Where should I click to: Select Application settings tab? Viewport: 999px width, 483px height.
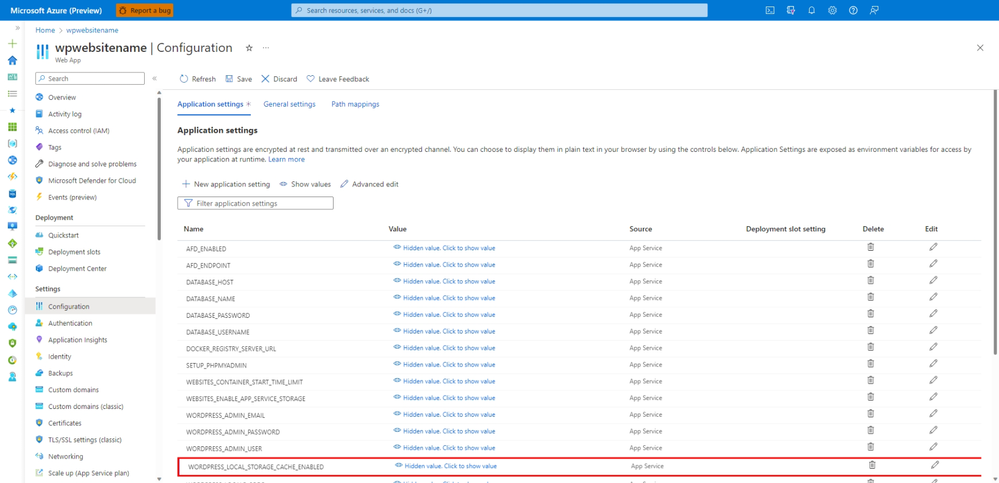213,105
